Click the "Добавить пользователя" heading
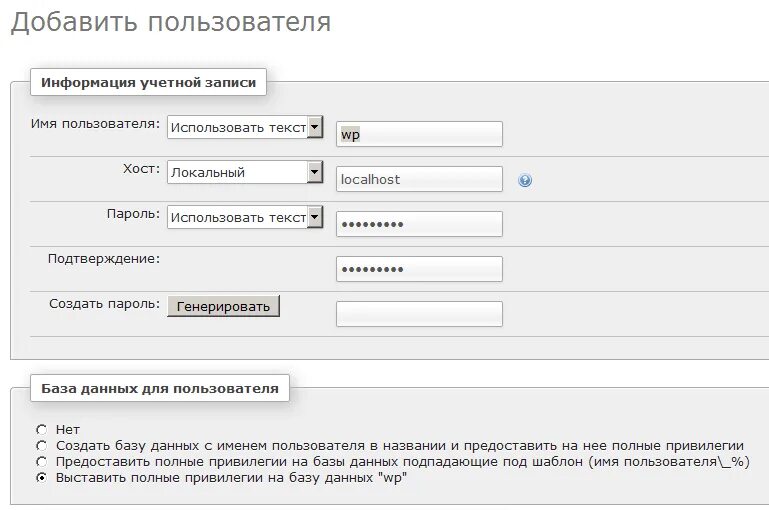Viewport: 769px width, 510px height. 170,22
